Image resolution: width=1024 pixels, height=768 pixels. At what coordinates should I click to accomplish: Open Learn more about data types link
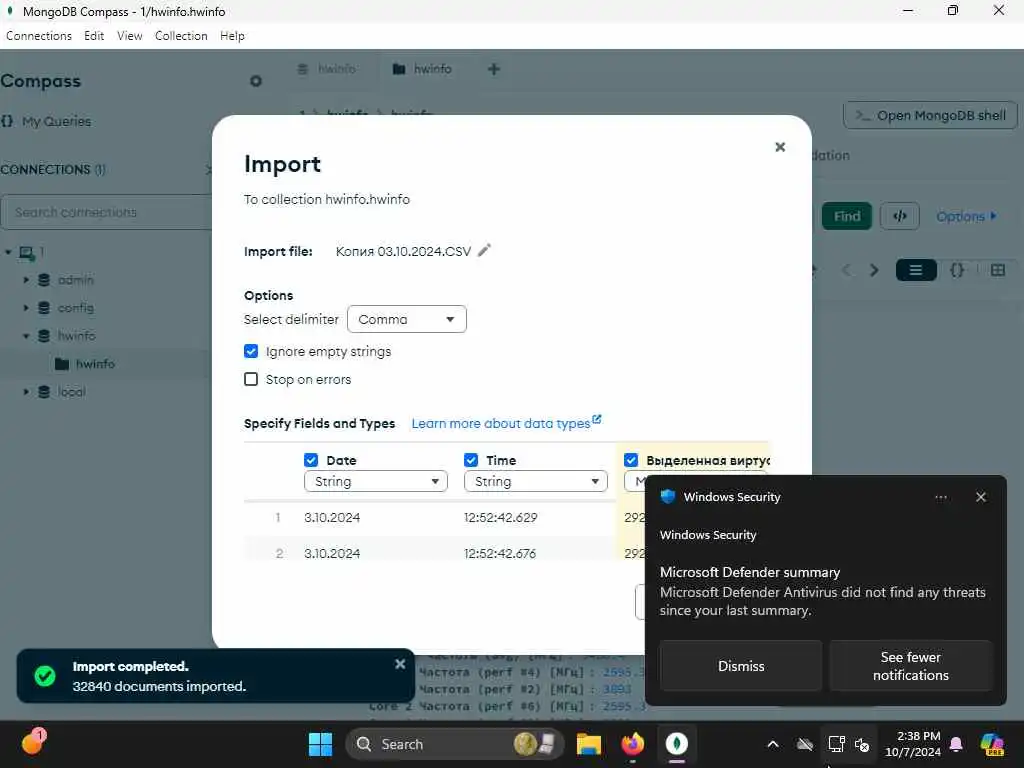[506, 423]
